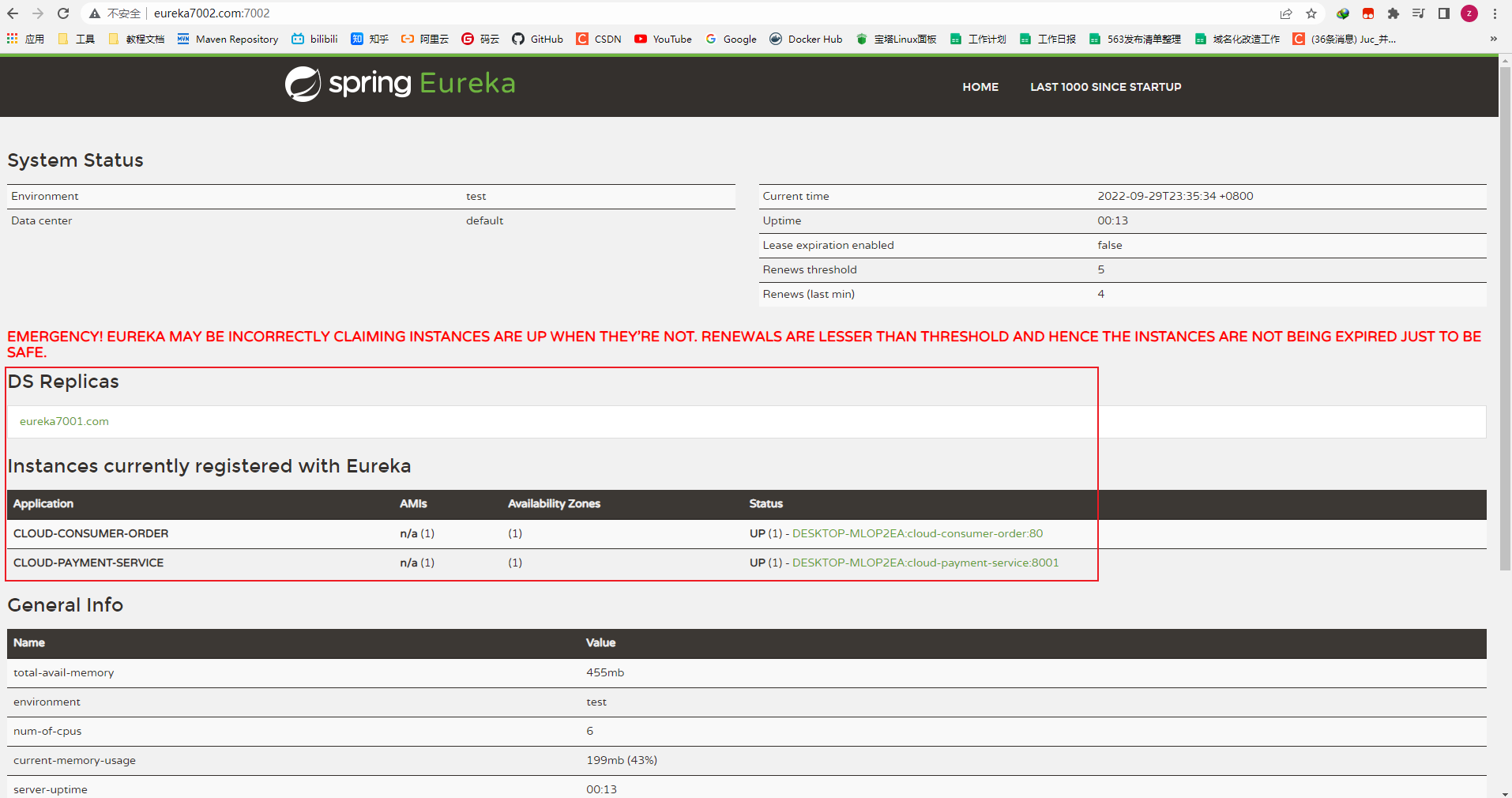Open the eureka7001.com replica link
Image resolution: width=1512 pixels, height=798 pixels.
[x=64, y=421]
